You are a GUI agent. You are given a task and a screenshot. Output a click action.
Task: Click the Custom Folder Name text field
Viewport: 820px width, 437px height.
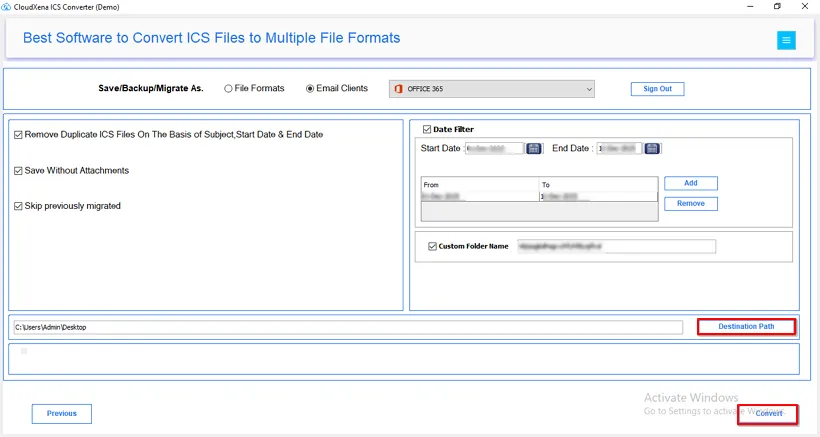point(616,246)
